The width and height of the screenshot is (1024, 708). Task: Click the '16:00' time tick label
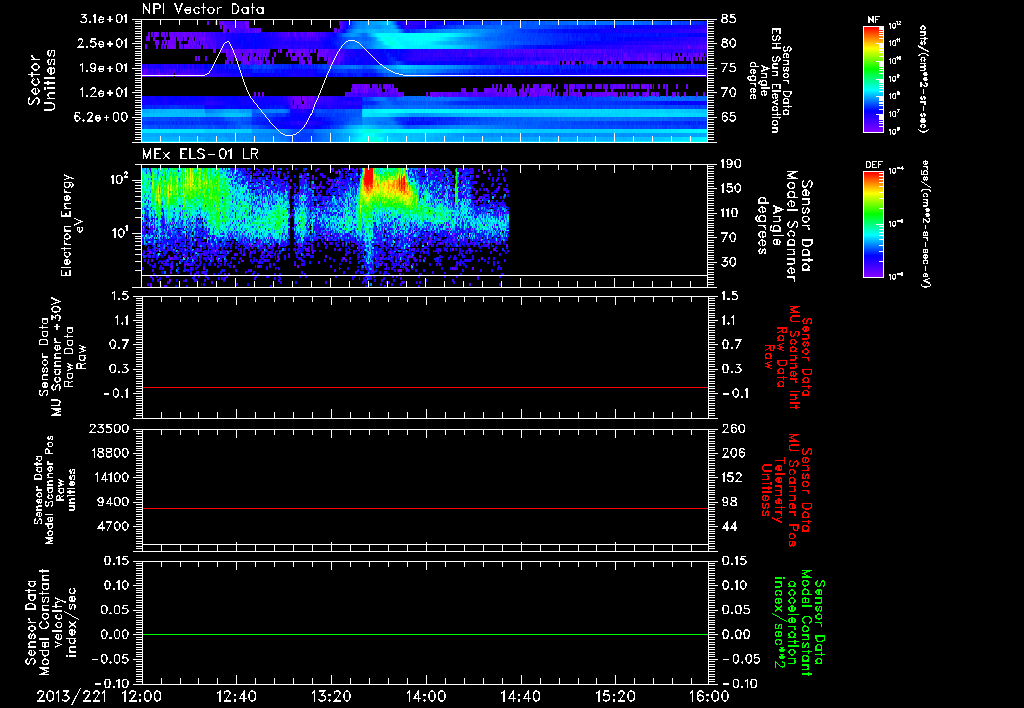tap(709, 696)
